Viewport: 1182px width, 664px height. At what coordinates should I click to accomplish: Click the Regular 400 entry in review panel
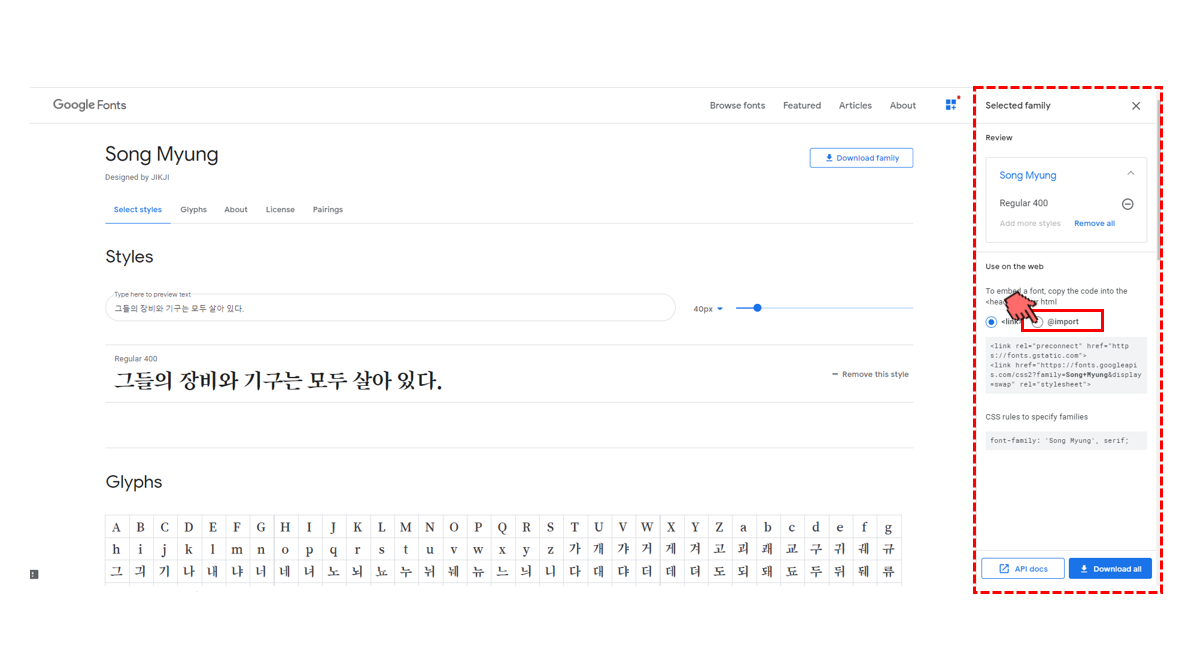click(x=1023, y=203)
